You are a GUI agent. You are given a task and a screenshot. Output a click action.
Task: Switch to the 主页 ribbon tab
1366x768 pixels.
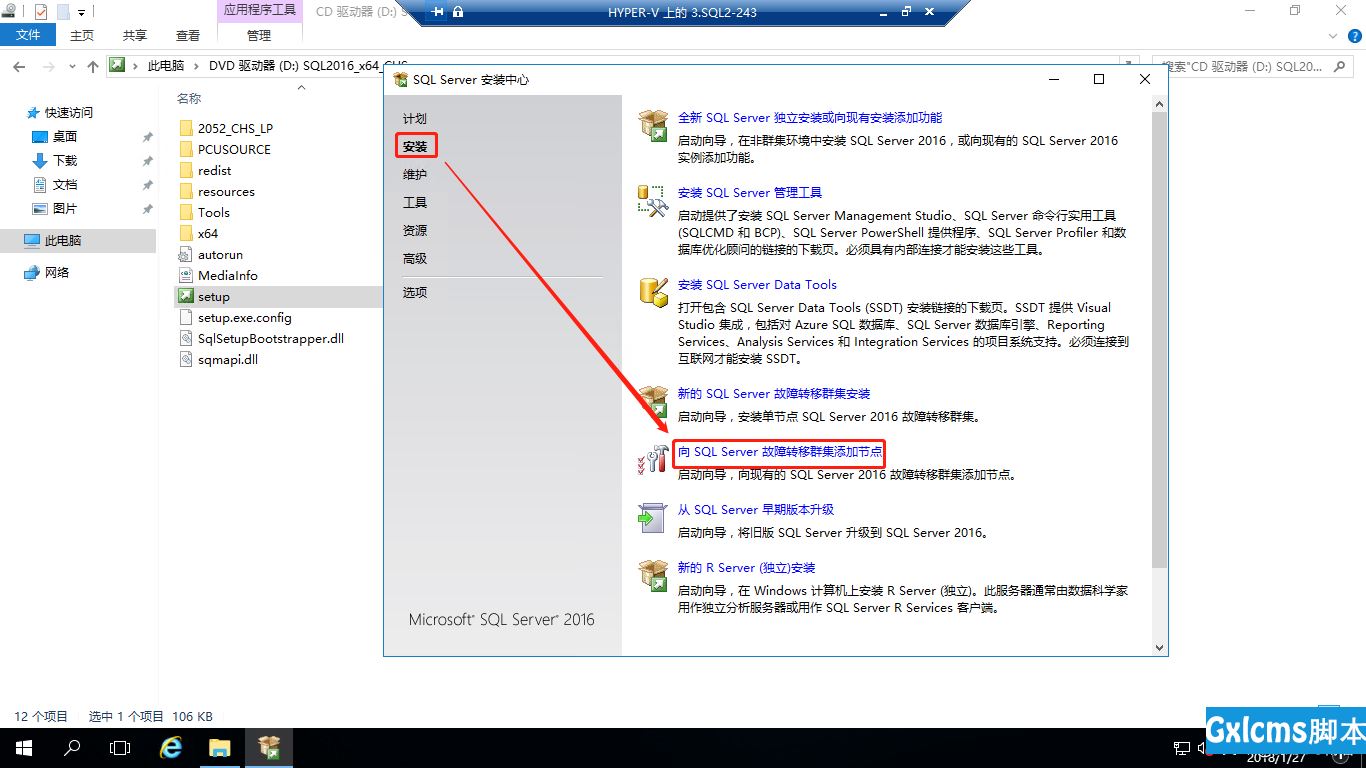(x=82, y=35)
